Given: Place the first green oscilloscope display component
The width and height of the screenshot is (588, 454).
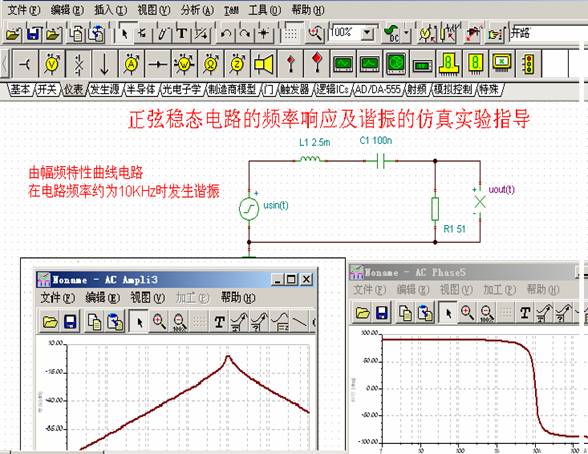Looking at the screenshot, I should click(x=343, y=64).
